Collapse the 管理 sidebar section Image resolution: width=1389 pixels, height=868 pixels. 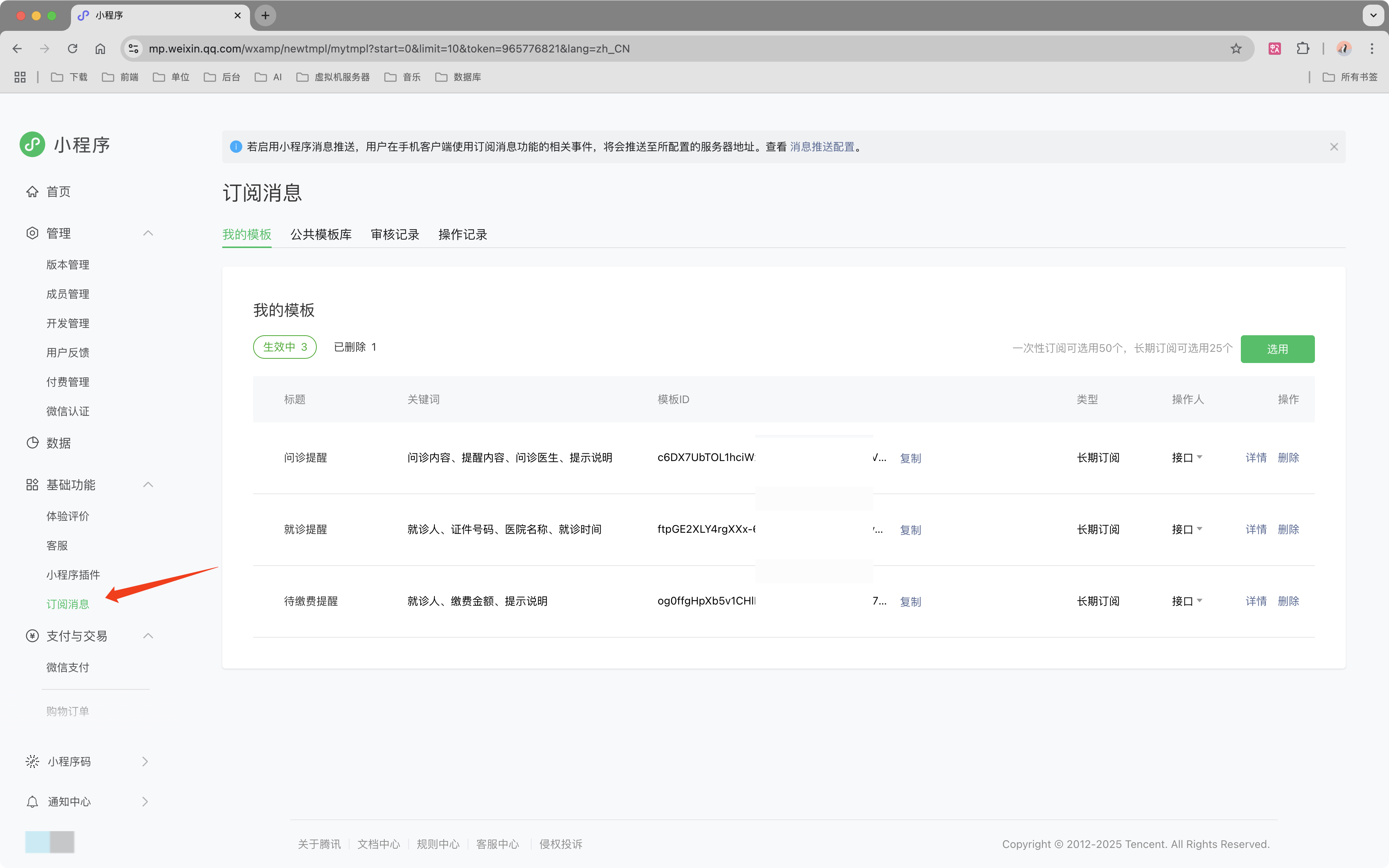148,233
